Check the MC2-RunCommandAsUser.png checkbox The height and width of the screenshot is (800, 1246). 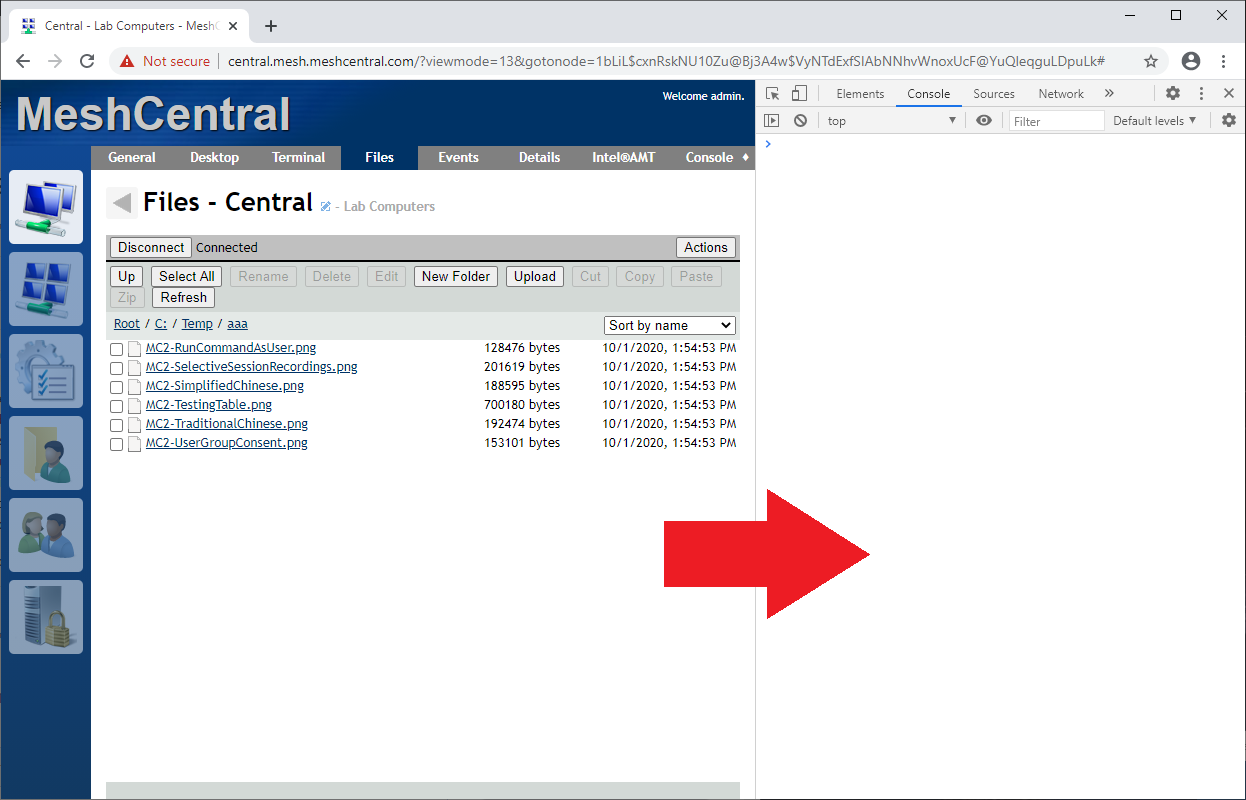[x=116, y=349]
